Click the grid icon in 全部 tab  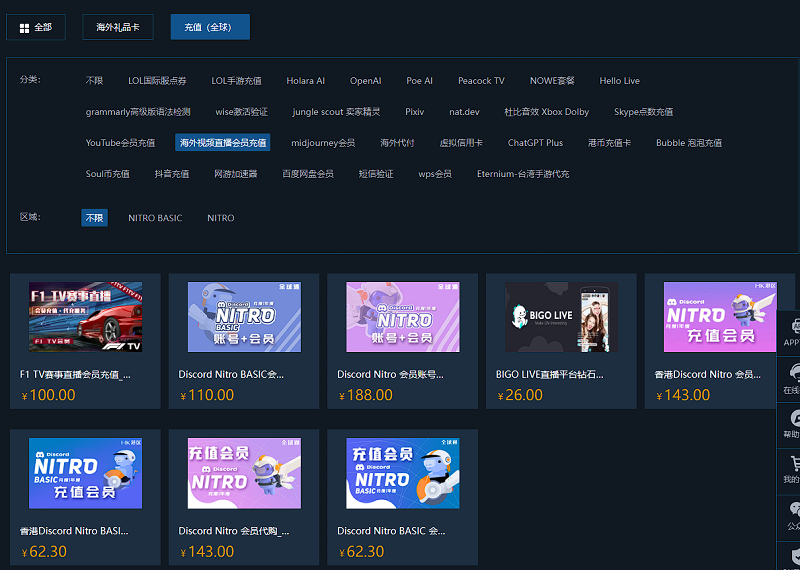tap(24, 28)
